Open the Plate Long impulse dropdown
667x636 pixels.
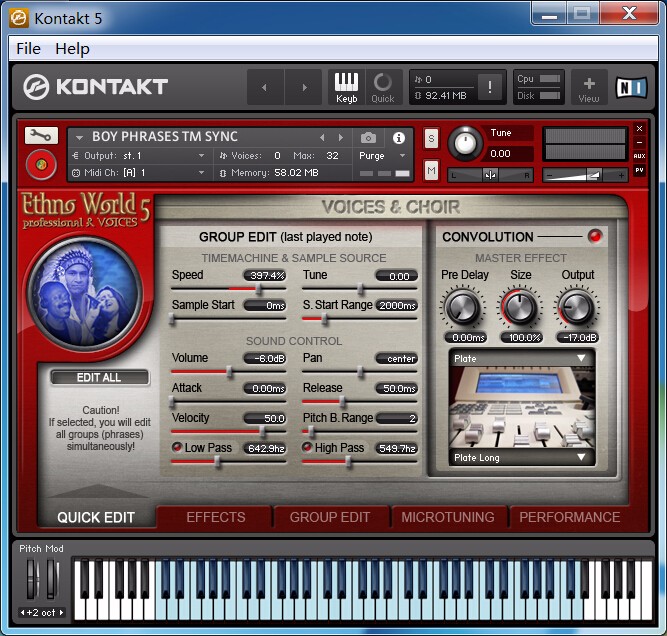[x=522, y=458]
